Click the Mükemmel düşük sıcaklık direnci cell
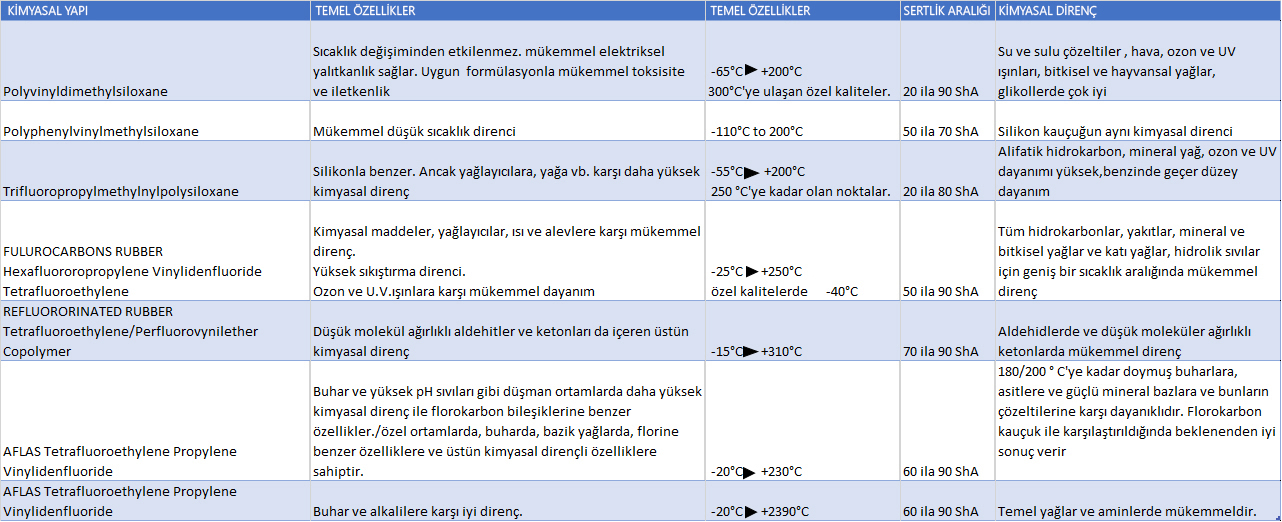 [508, 121]
